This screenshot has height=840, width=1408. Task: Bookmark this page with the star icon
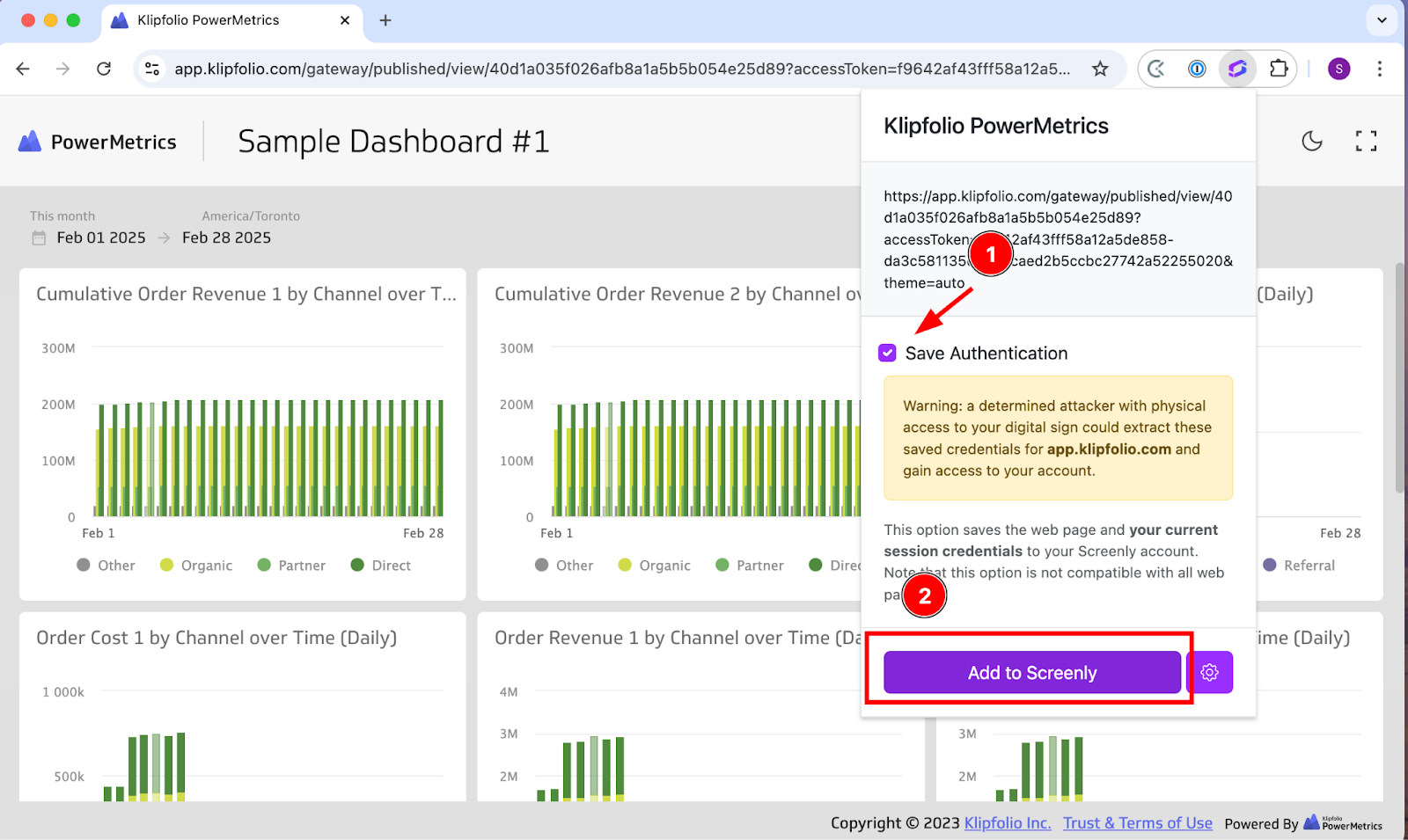(1100, 69)
